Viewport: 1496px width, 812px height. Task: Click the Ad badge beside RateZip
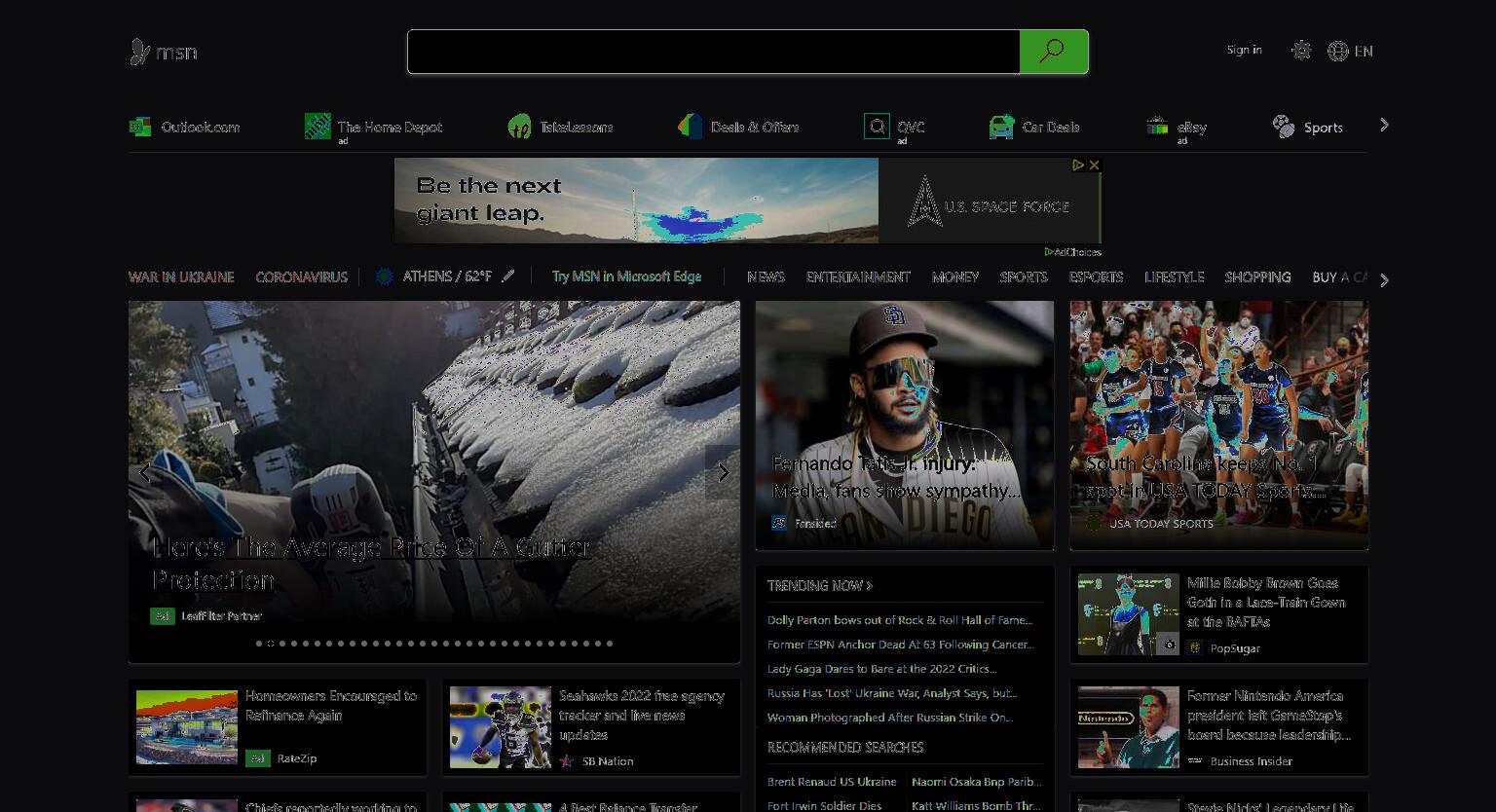point(258,757)
